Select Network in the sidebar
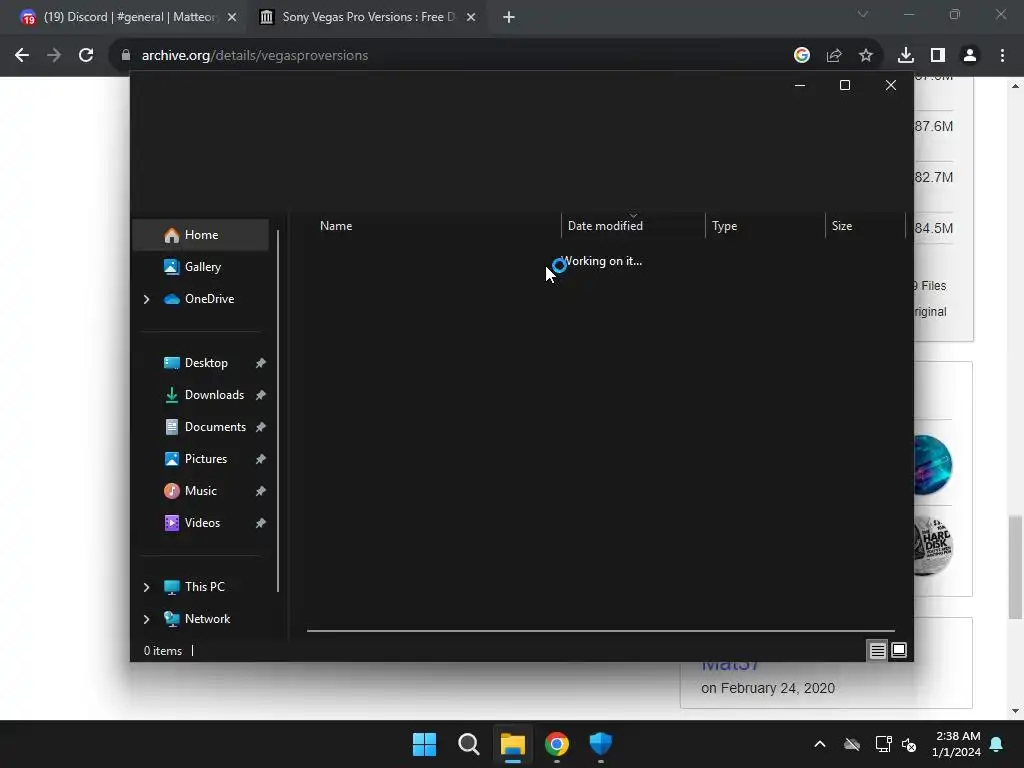 [207, 619]
